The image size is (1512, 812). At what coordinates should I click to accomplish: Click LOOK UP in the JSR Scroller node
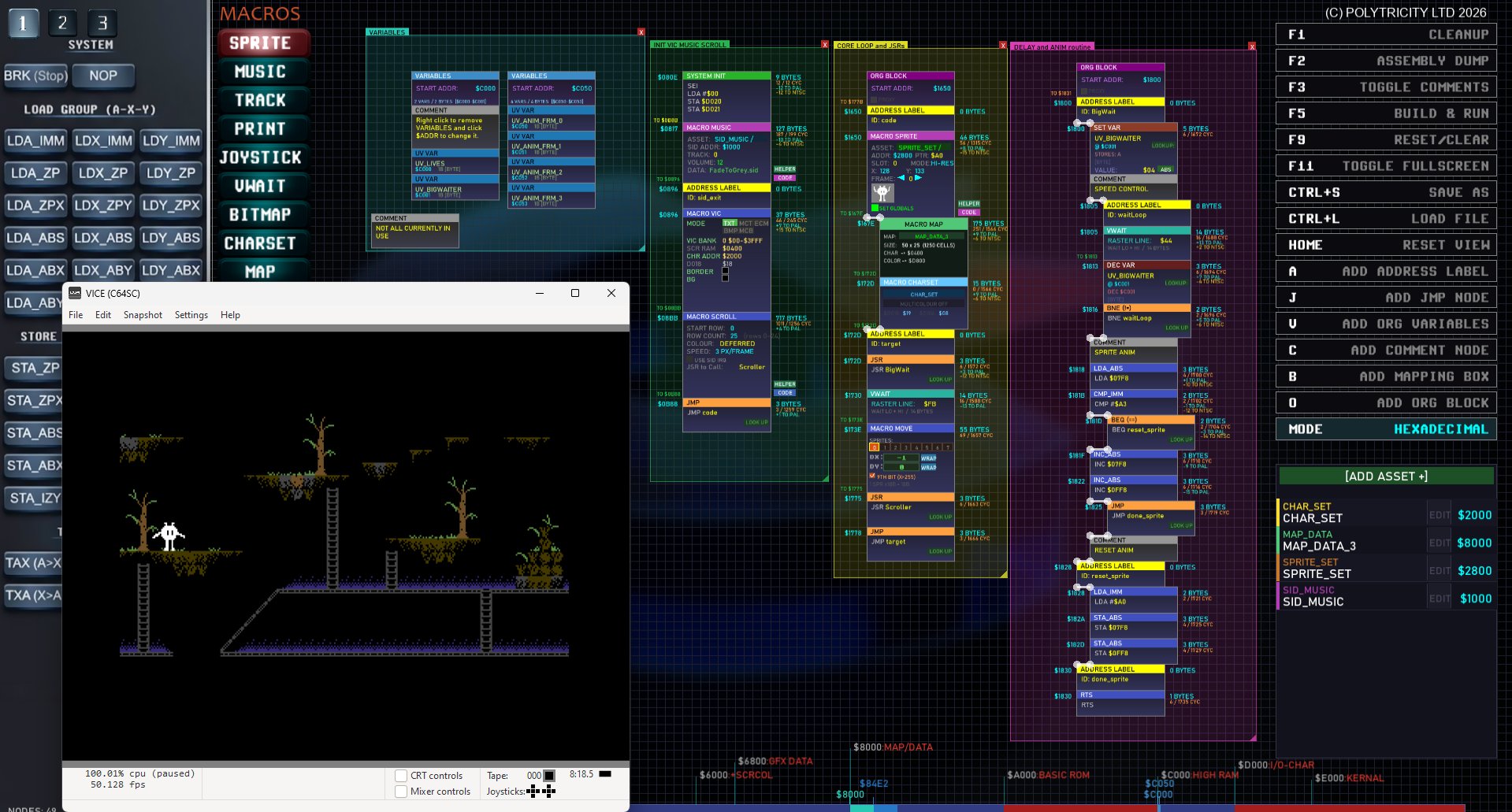pos(940,517)
